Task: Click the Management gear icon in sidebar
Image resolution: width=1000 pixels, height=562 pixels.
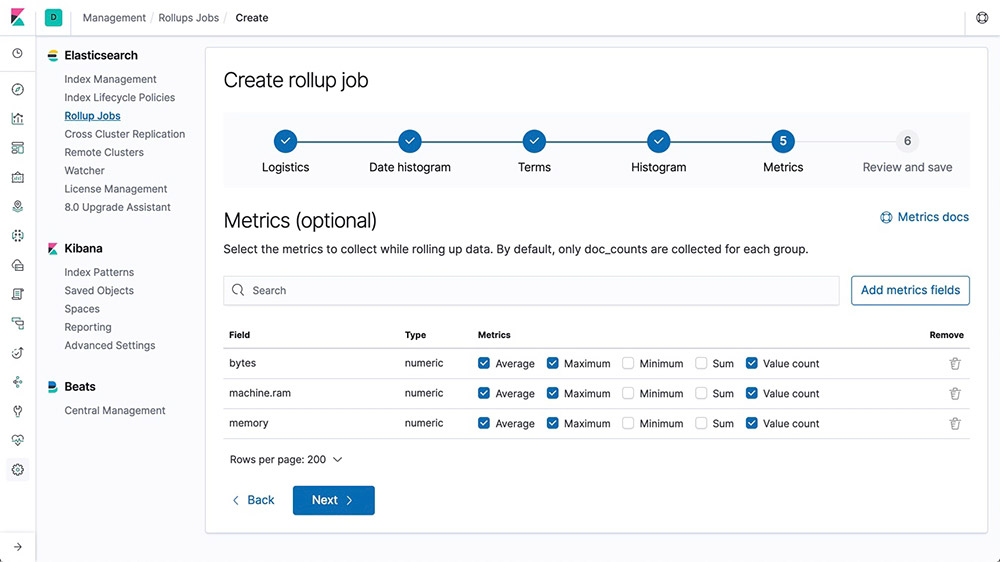Action: (17, 470)
